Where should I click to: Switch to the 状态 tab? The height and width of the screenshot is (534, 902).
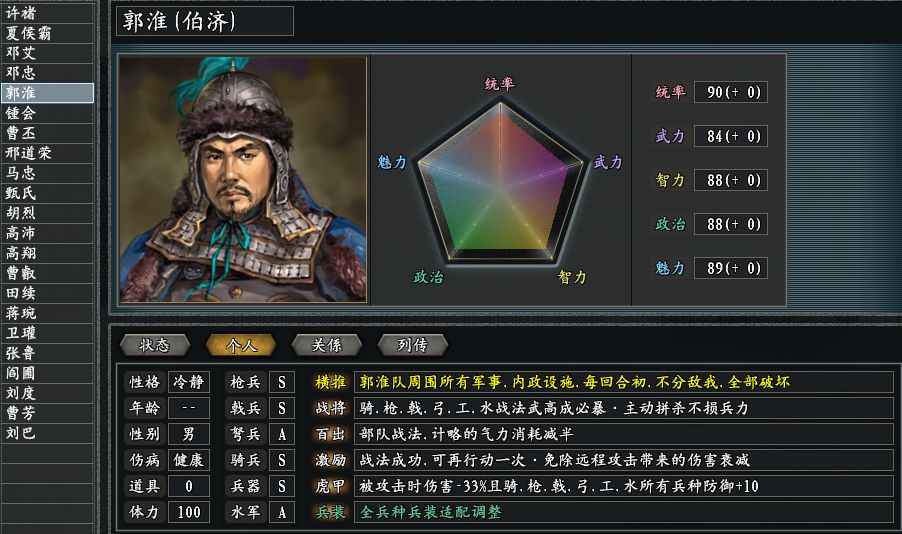(154, 345)
